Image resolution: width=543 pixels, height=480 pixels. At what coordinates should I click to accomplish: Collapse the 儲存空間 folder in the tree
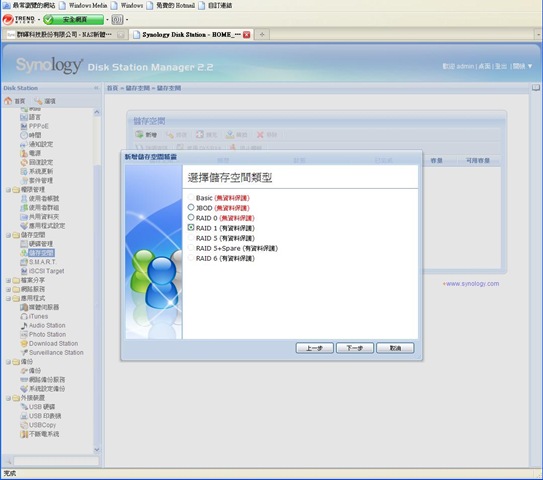coord(8,235)
